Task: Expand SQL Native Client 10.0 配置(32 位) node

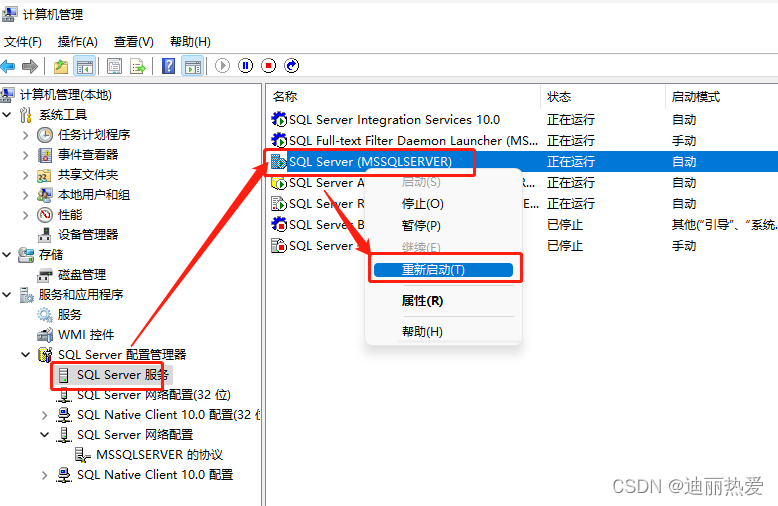Action: click(45, 415)
